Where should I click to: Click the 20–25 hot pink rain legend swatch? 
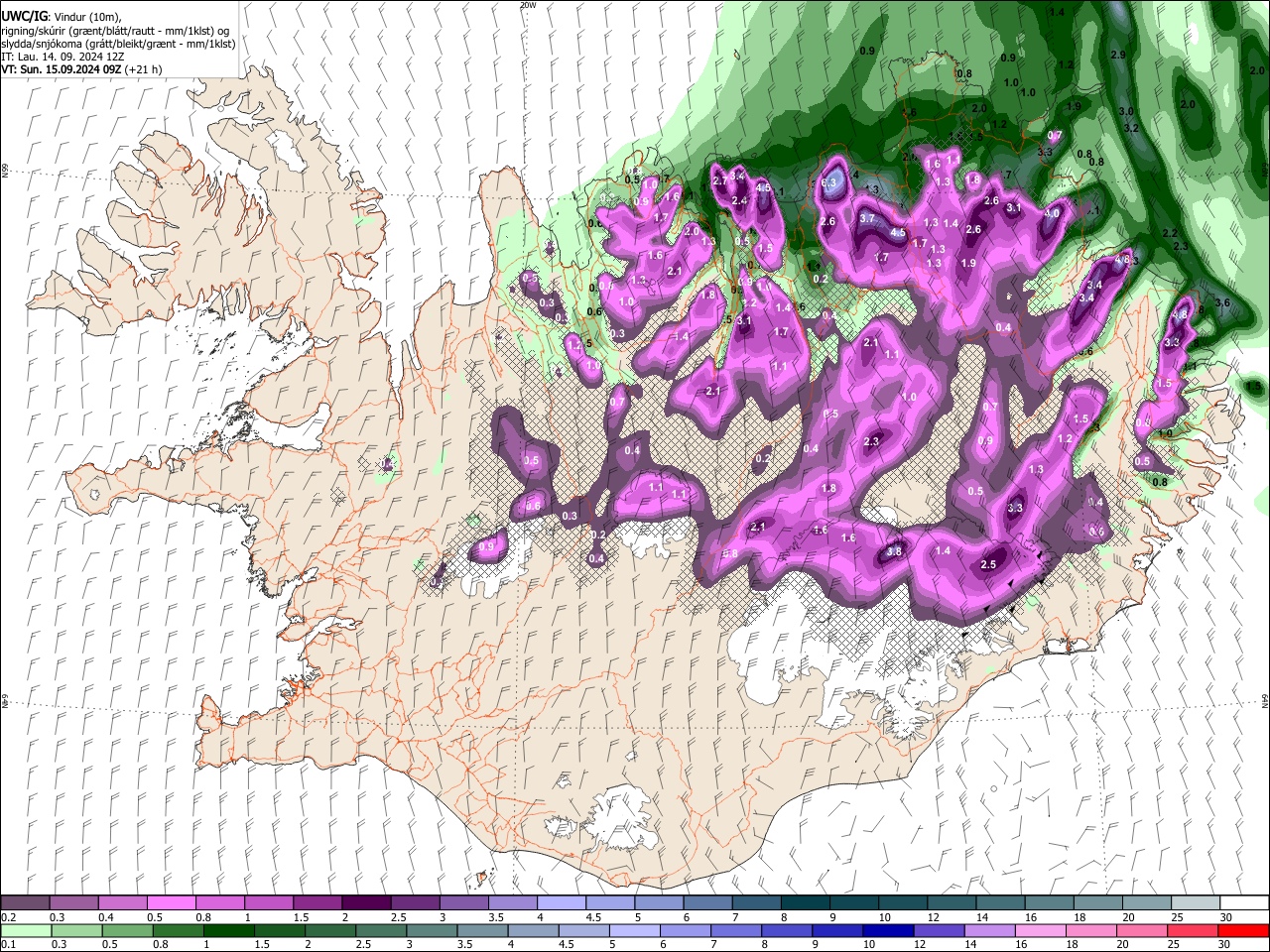click(1141, 930)
